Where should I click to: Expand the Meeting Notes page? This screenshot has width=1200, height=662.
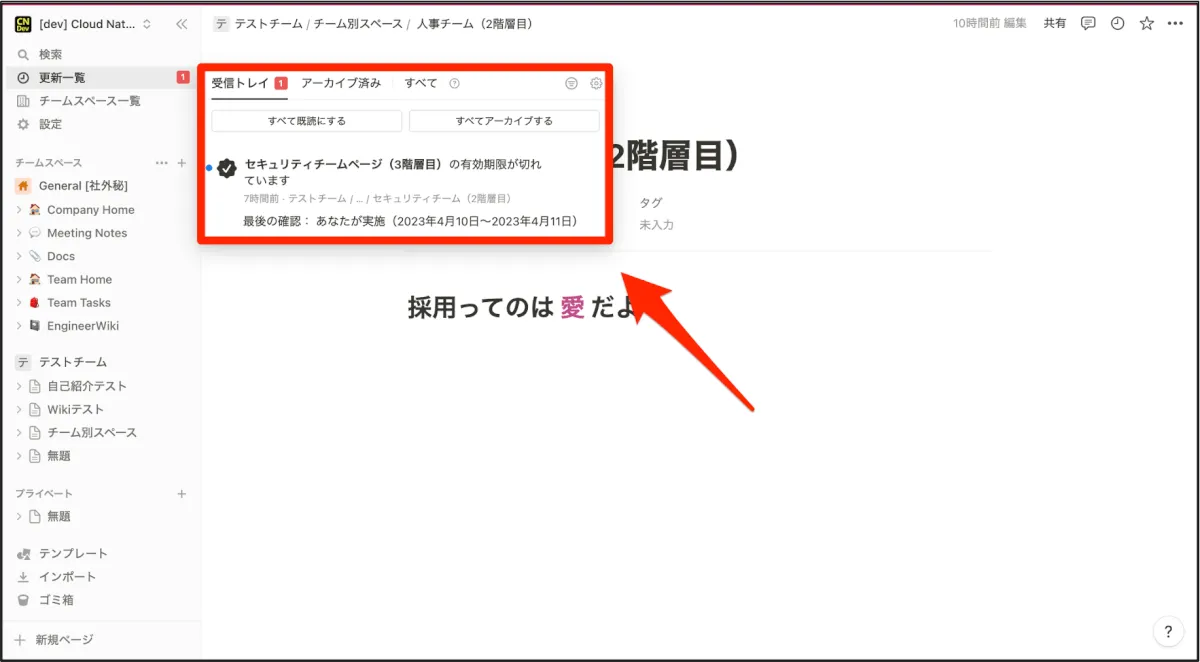tap(19, 233)
